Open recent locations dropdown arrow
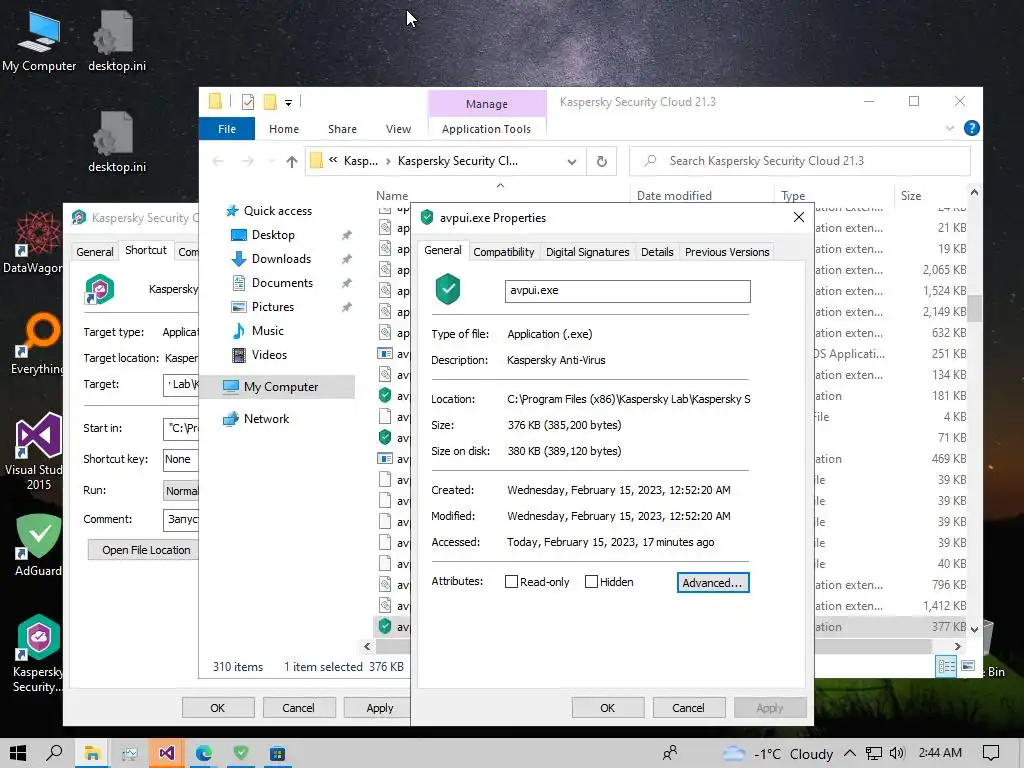Image resolution: width=1024 pixels, height=768 pixels. (x=271, y=161)
